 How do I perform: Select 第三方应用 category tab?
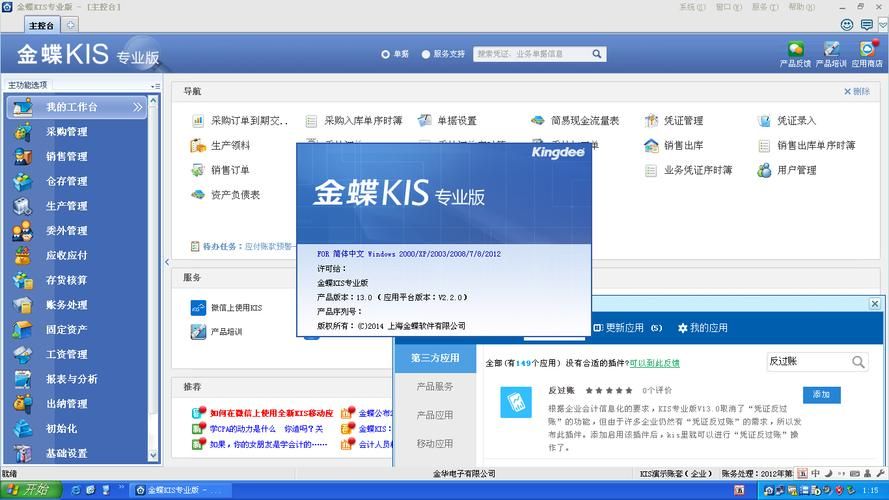[435, 358]
